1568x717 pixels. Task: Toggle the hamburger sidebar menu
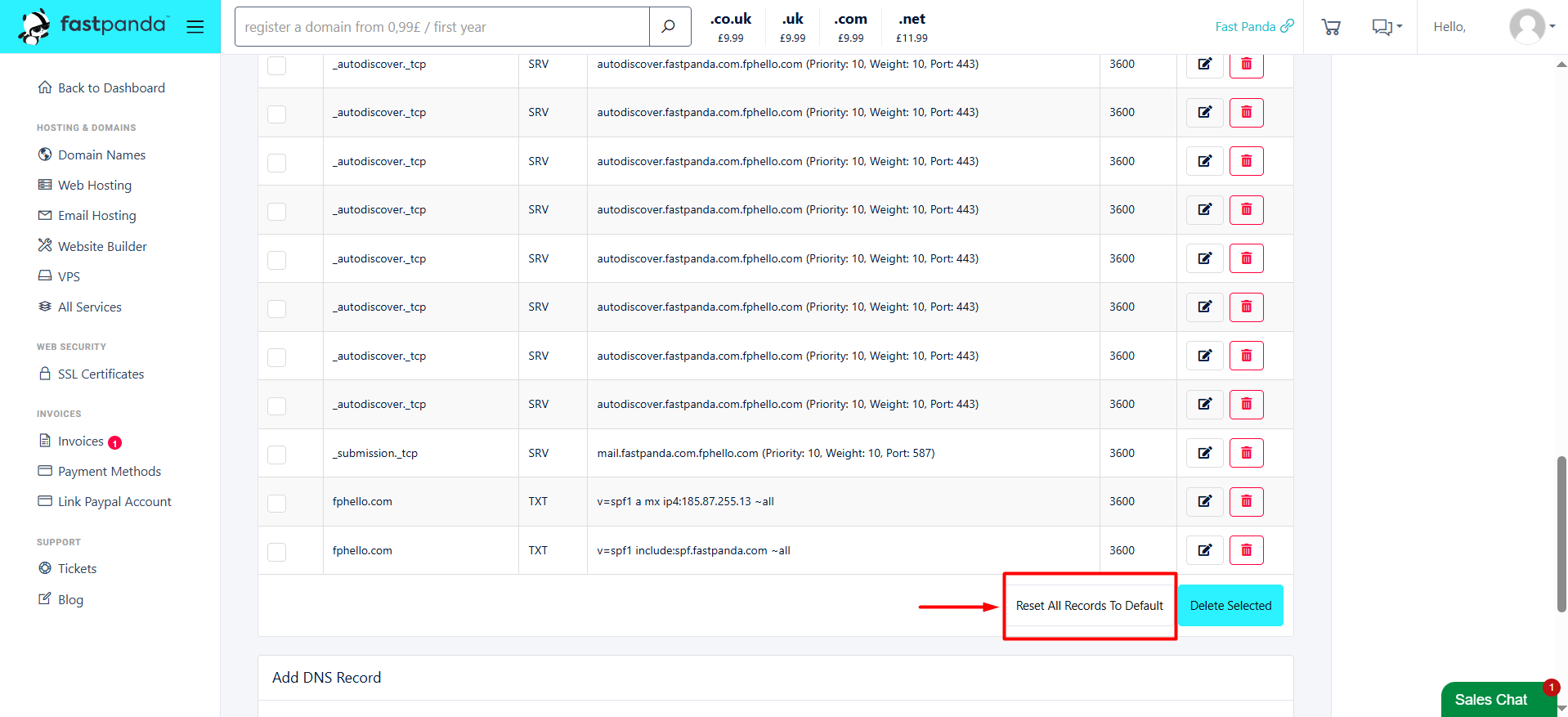pos(195,27)
